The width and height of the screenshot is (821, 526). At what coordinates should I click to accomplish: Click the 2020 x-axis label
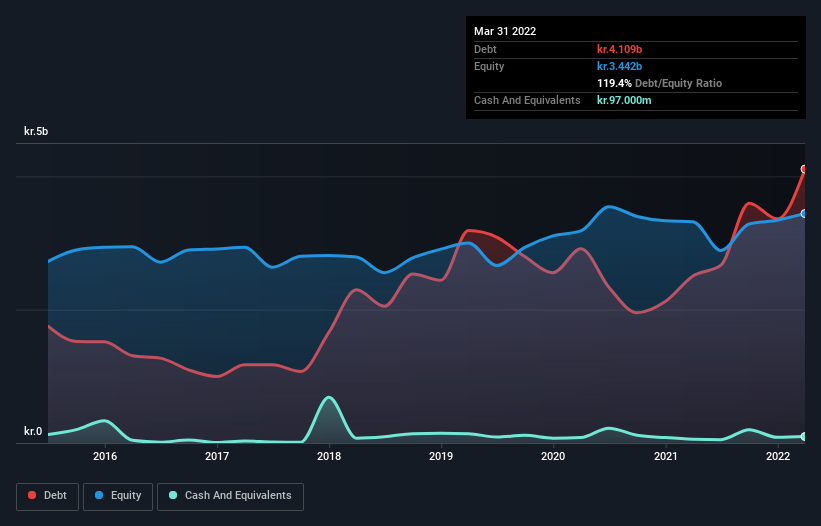pyautogui.click(x=553, y=456)
